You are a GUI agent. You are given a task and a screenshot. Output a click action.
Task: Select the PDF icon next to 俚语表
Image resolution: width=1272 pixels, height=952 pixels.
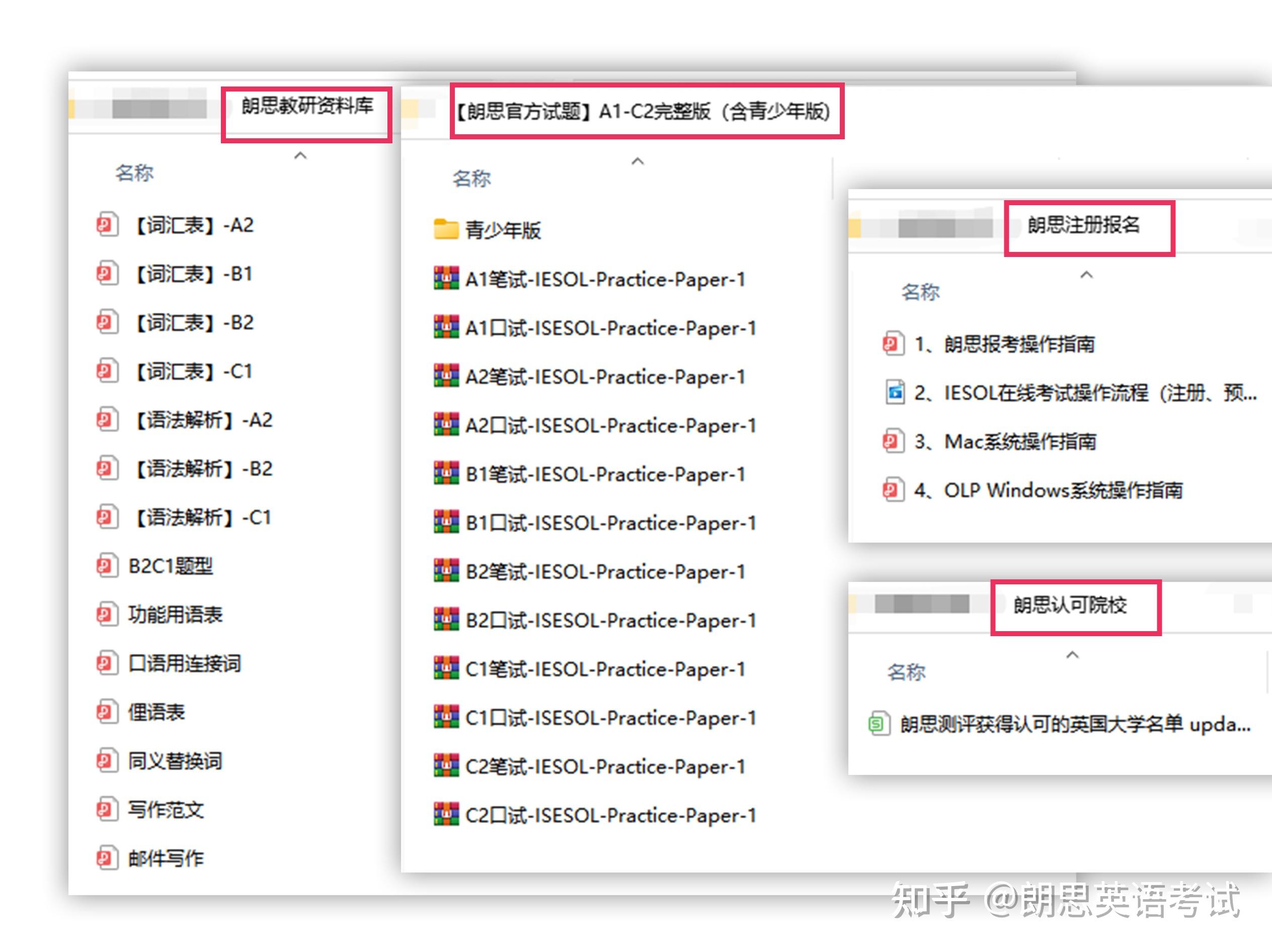pos(107,712)
